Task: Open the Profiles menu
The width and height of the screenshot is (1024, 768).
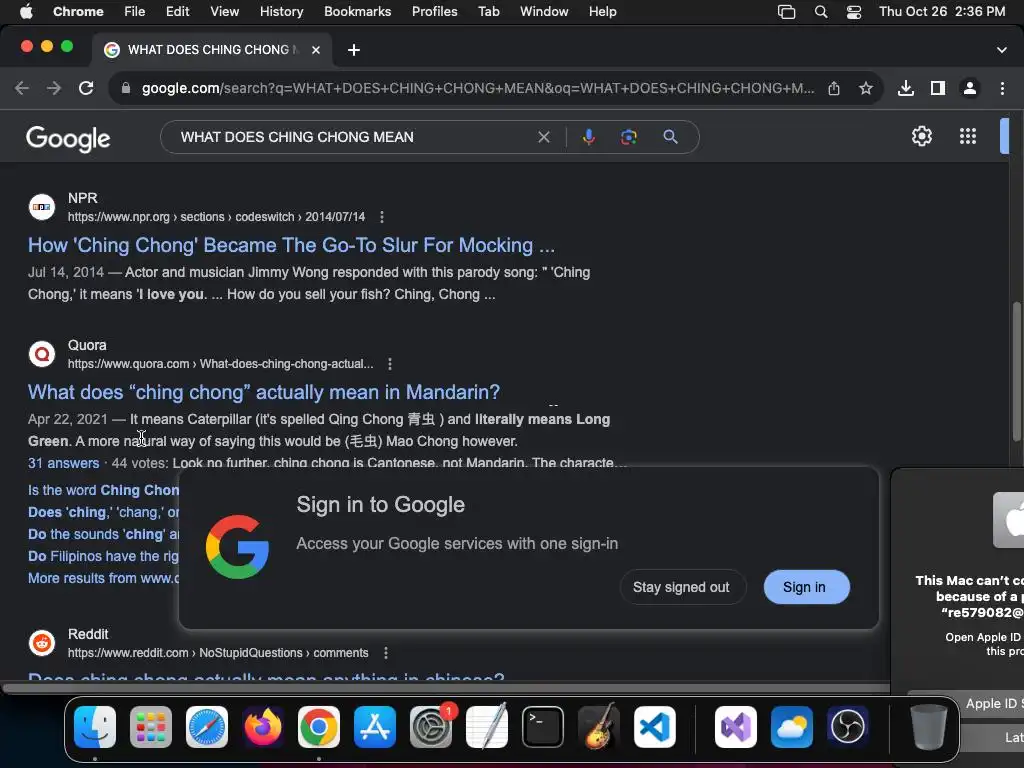Action: click(434, 12)
